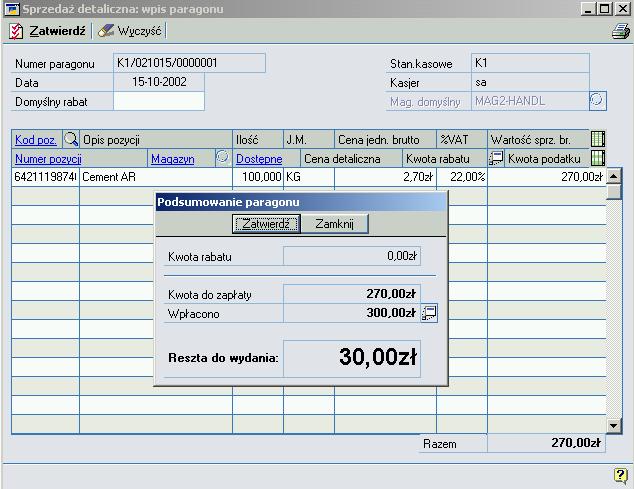The height and width of the screenshot is (489, 634).
Task: Click the Dostępne link header
Action: point(259,159)
